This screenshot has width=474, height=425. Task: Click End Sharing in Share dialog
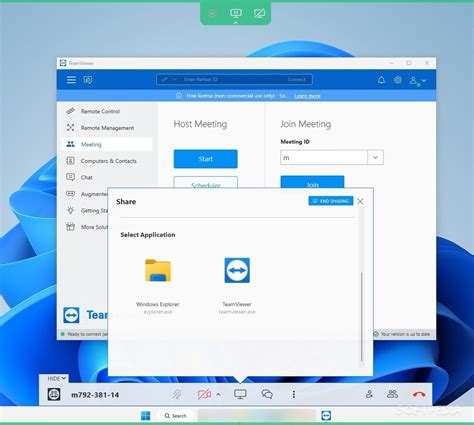[331, 201]
